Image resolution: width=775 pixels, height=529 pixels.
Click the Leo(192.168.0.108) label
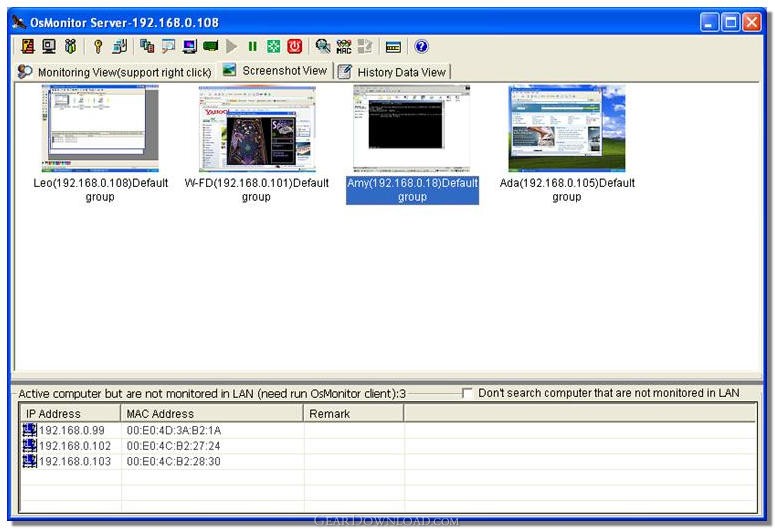tap(100, 190)
